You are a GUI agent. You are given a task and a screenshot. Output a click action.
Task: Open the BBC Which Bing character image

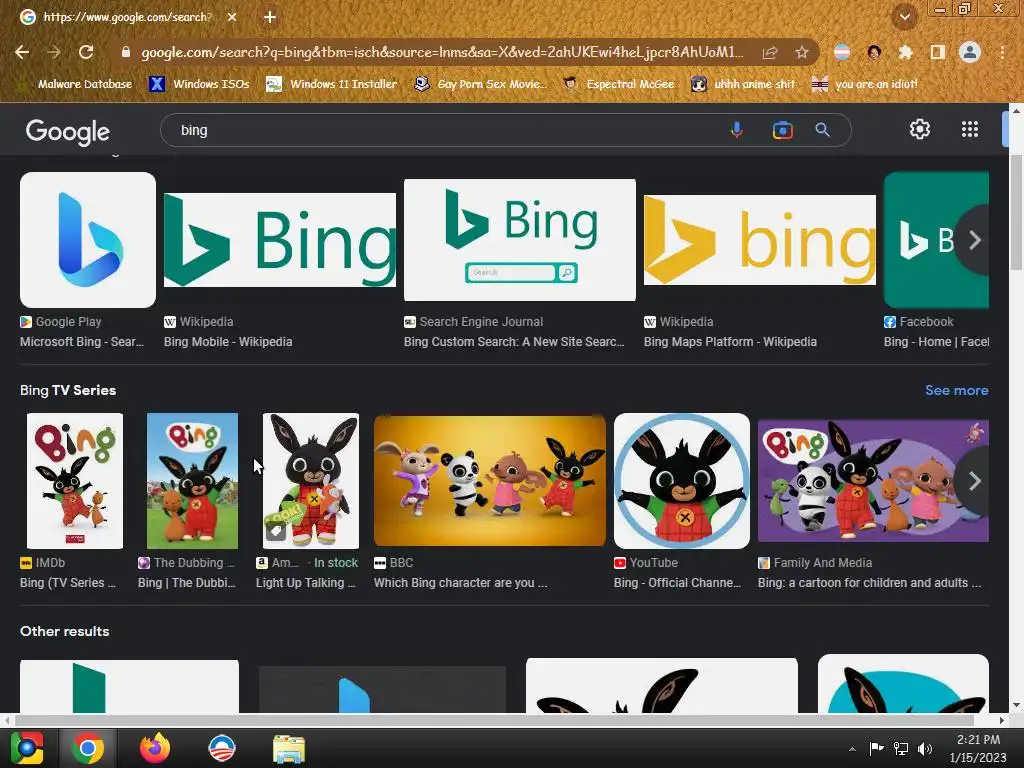pyautogui.click(x=490, y=481)
